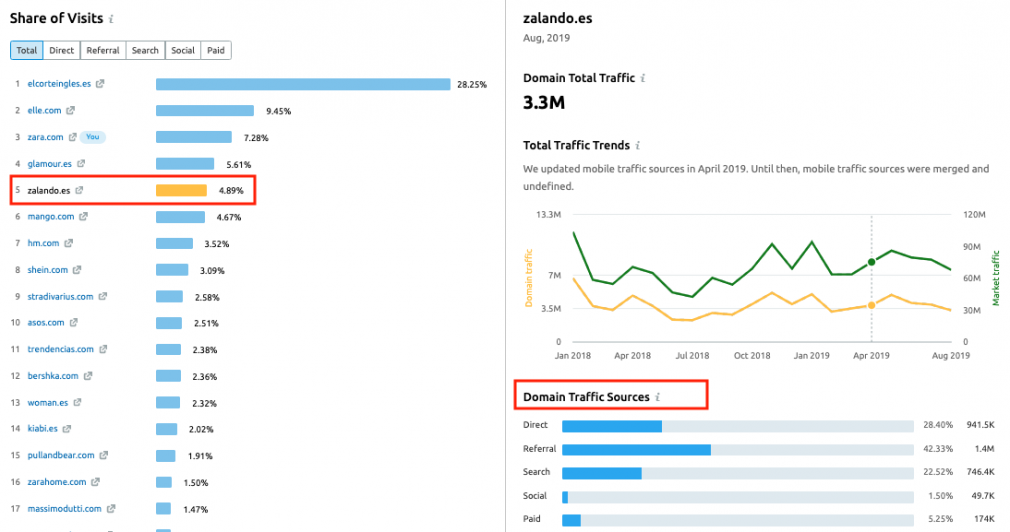
Task: Click the Apr 2019 green market traffic point
Action: pos(872,262)
